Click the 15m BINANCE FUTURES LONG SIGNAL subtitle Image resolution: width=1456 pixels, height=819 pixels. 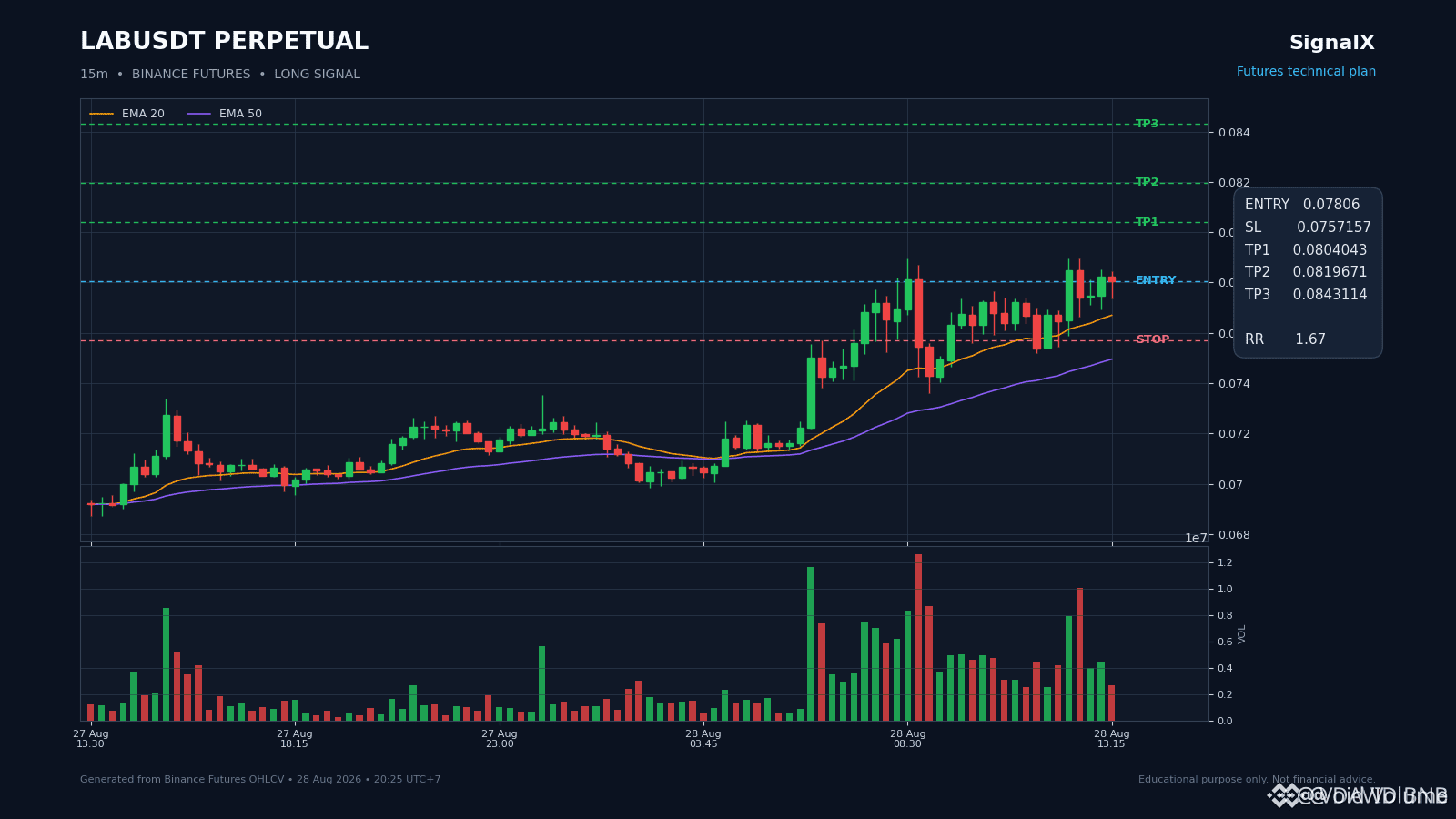[220, 74]
